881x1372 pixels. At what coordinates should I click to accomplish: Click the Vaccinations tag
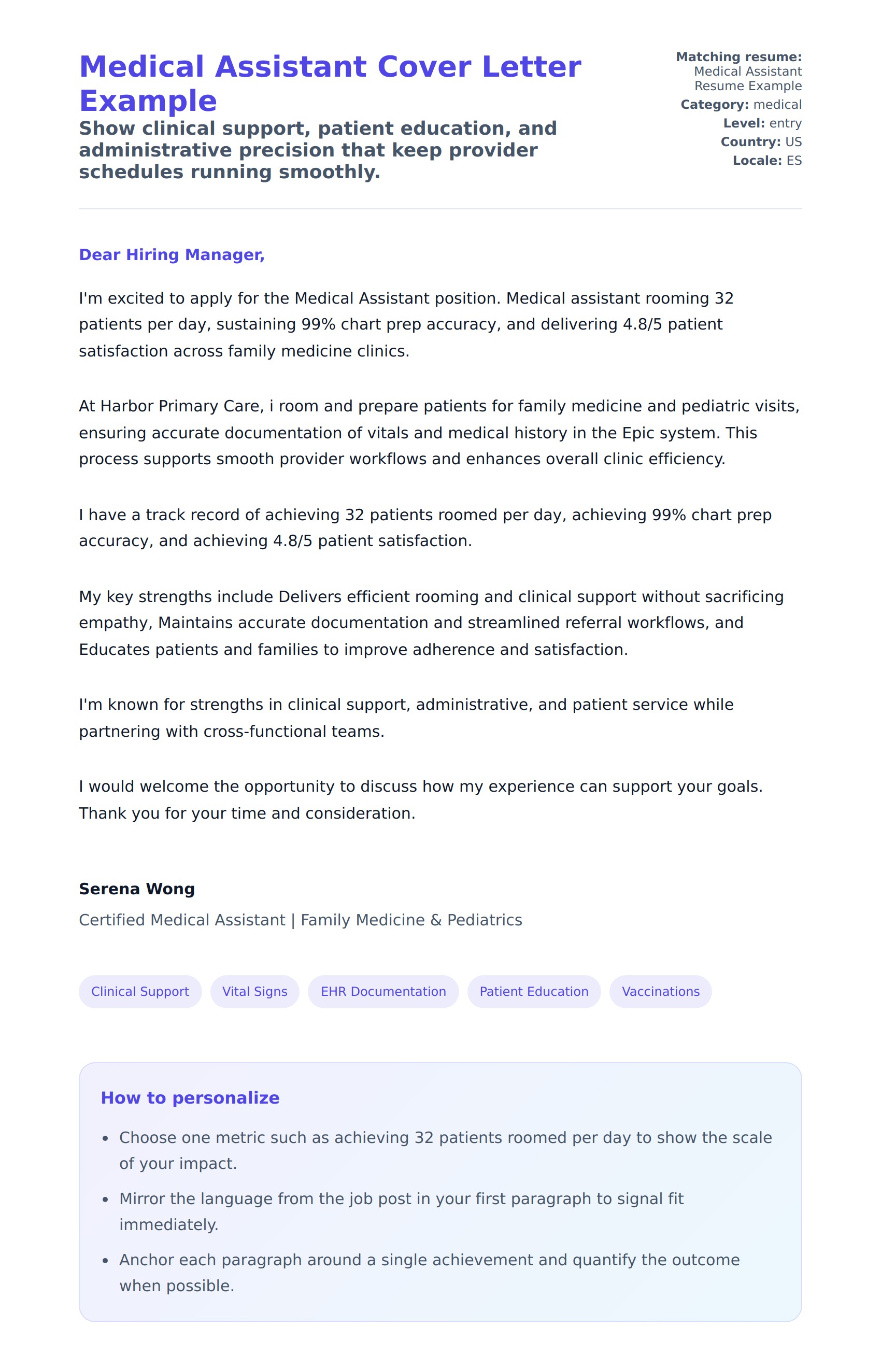coord(660,992)
